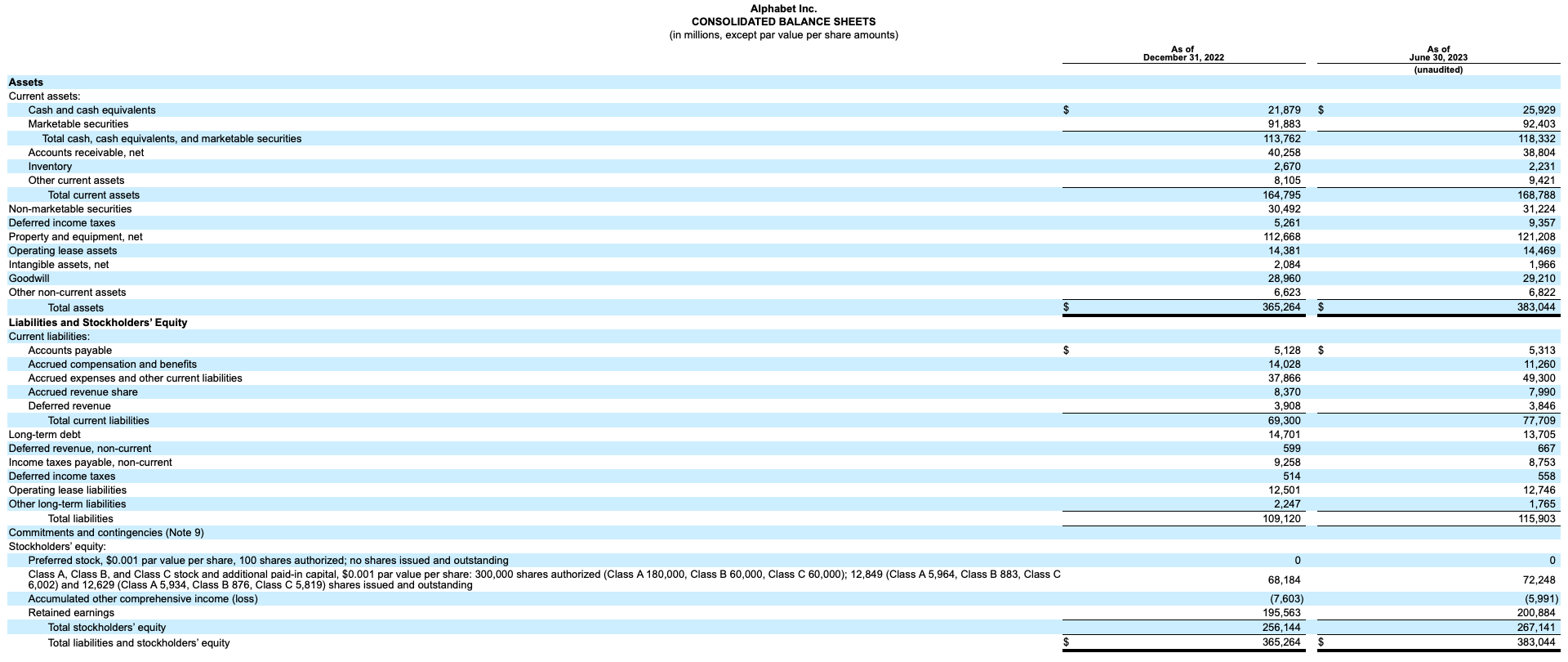The image size is (1568, 662).
Task: Select property and equipment value 112,668
Action: click(x=1282, y=237)
